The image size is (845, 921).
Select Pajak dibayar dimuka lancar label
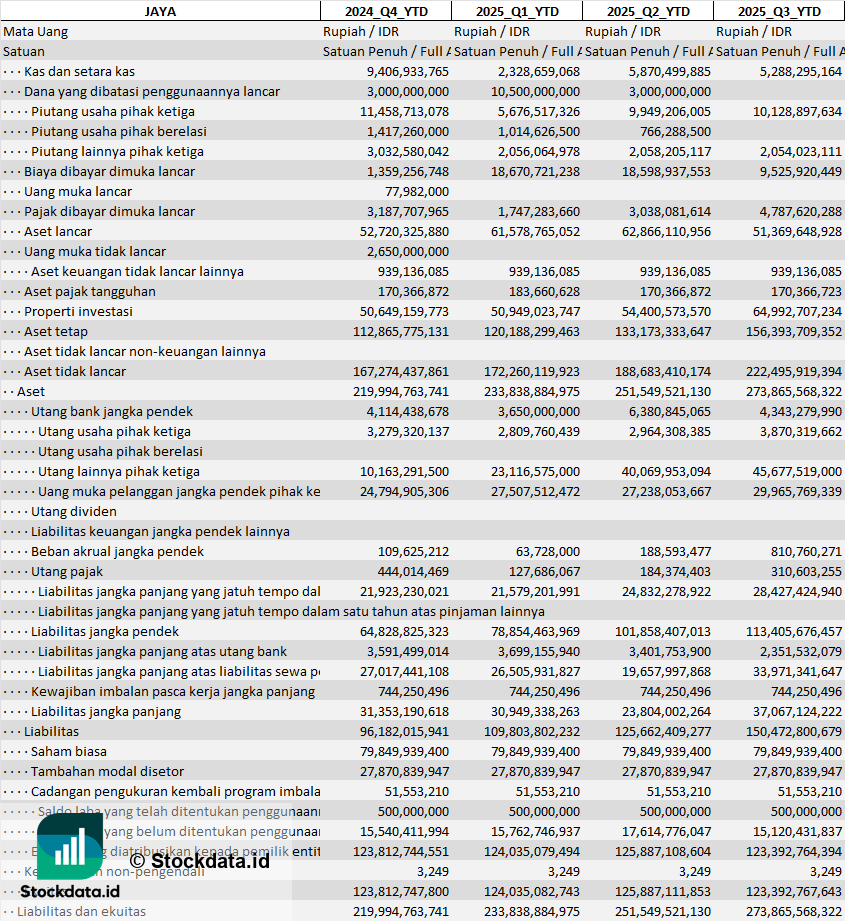[109, 211]
